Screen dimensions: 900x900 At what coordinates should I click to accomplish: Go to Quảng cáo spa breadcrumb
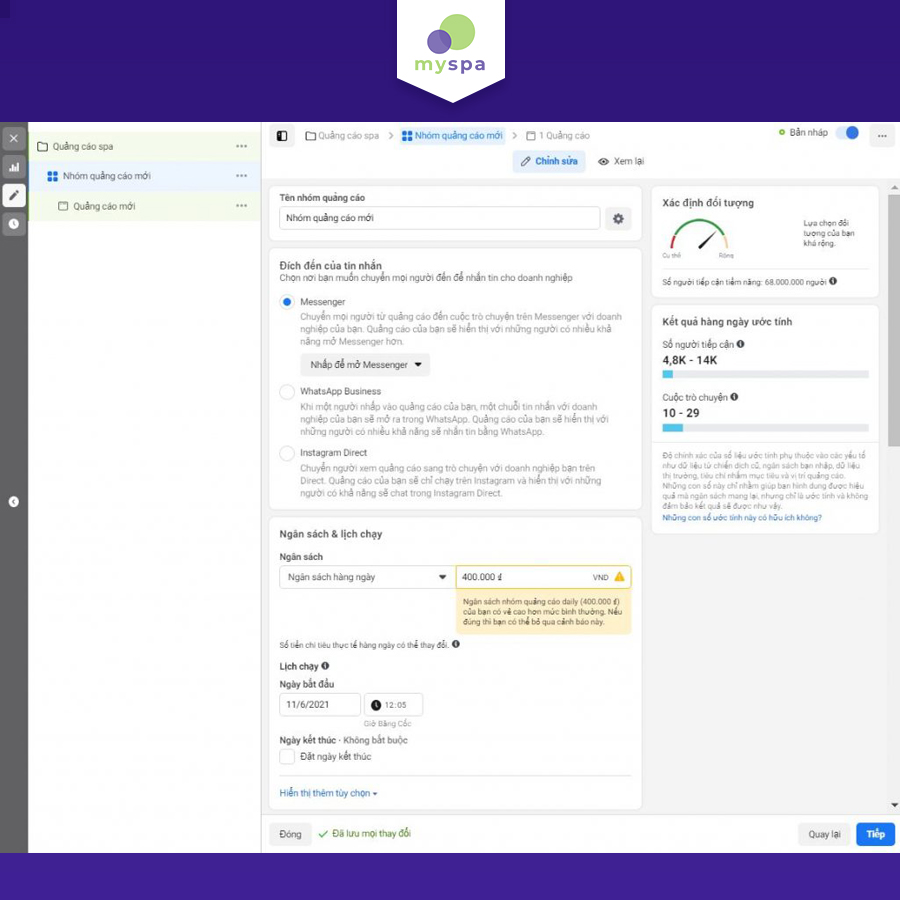[342, 136]
